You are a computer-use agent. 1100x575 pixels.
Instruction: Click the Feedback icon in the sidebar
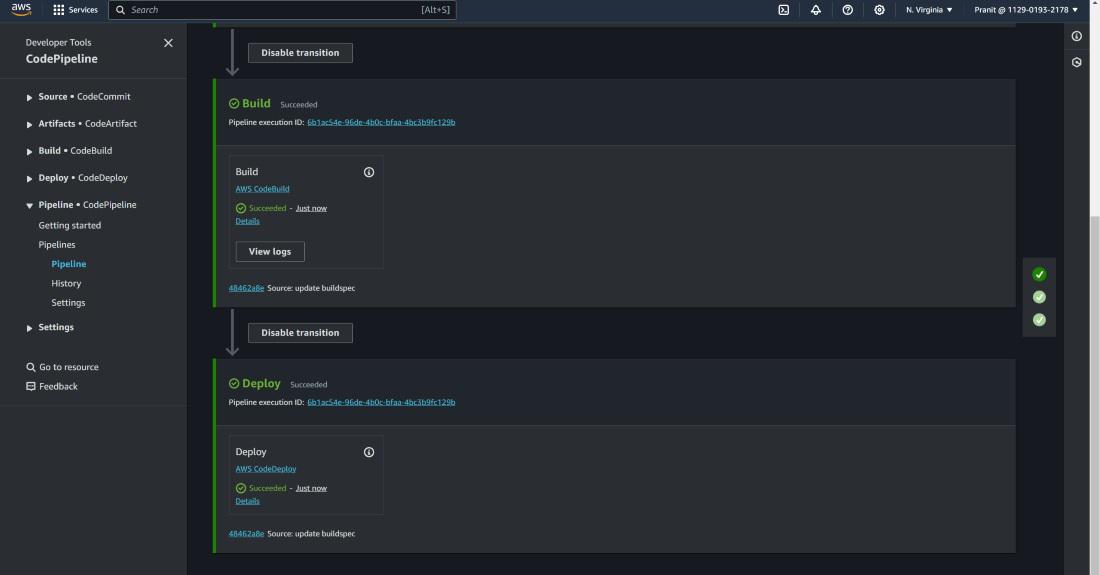pos(31,386)
